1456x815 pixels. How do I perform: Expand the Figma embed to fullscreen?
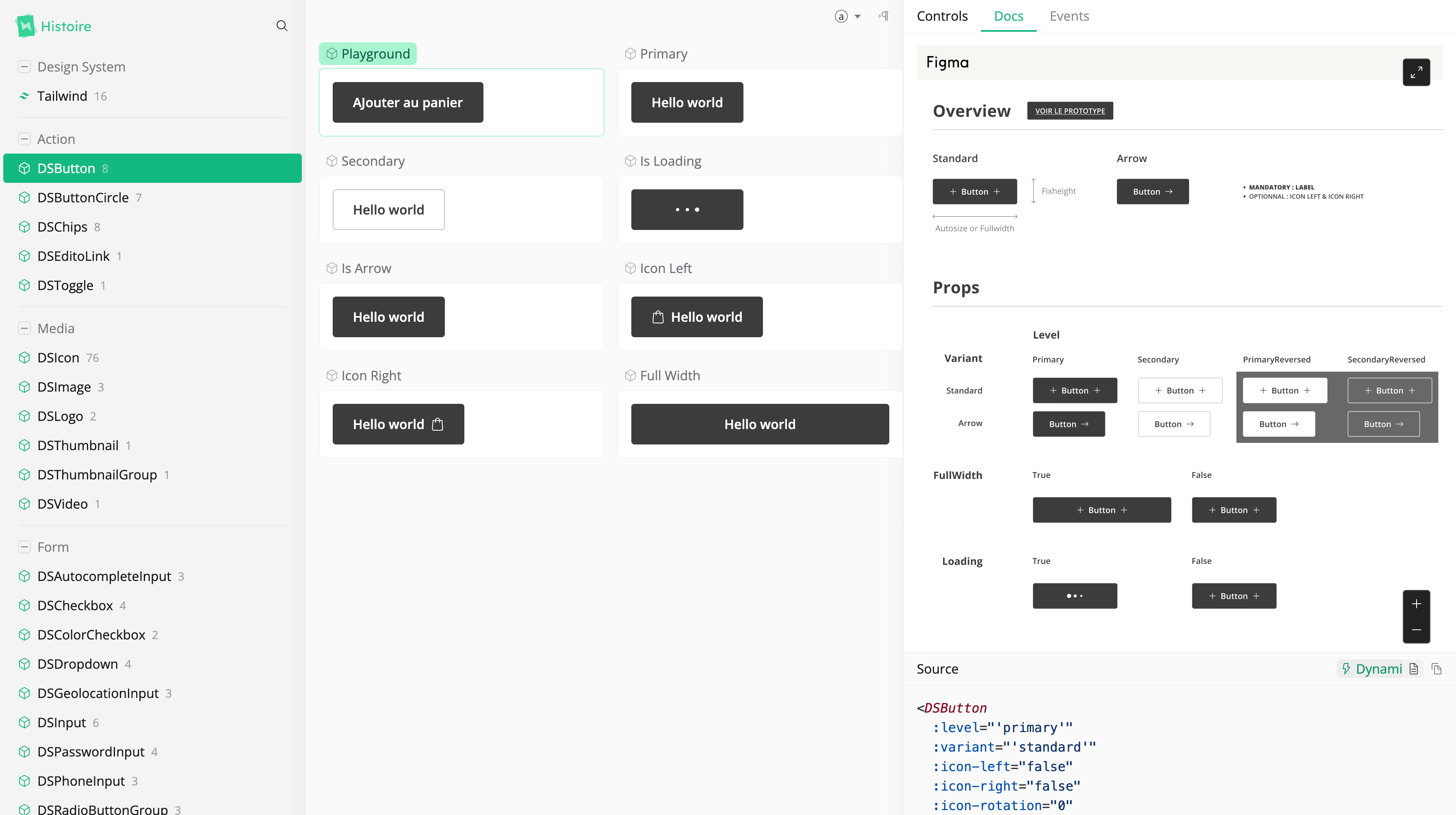click(1417, 72)
